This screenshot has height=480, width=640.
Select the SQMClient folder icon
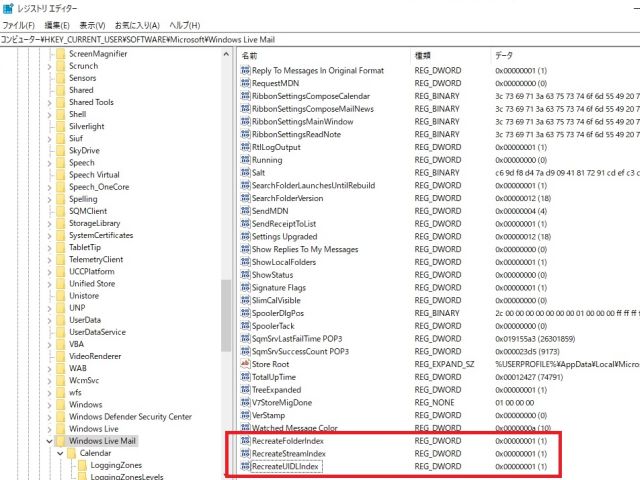(60, 211)
